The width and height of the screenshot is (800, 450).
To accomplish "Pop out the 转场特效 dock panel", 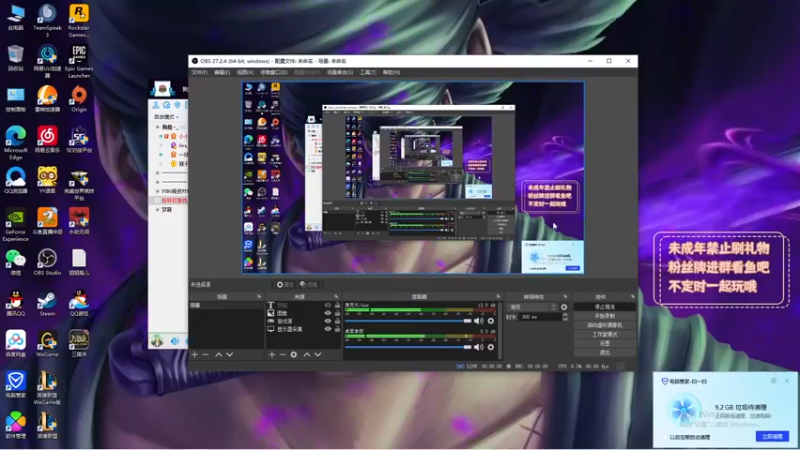I will (565, 296).
